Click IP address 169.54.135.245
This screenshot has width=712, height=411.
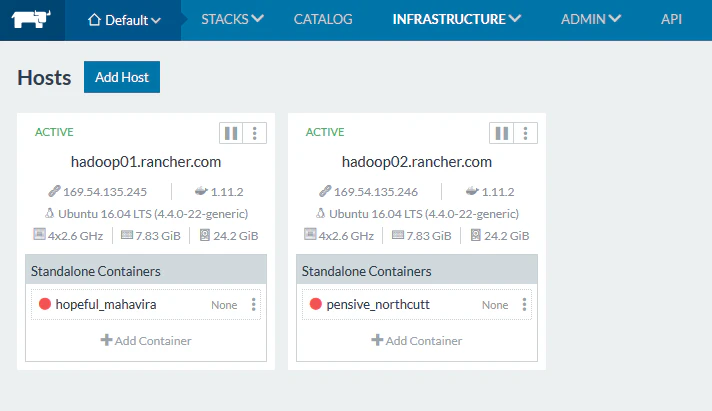click(x=105, y=192)
